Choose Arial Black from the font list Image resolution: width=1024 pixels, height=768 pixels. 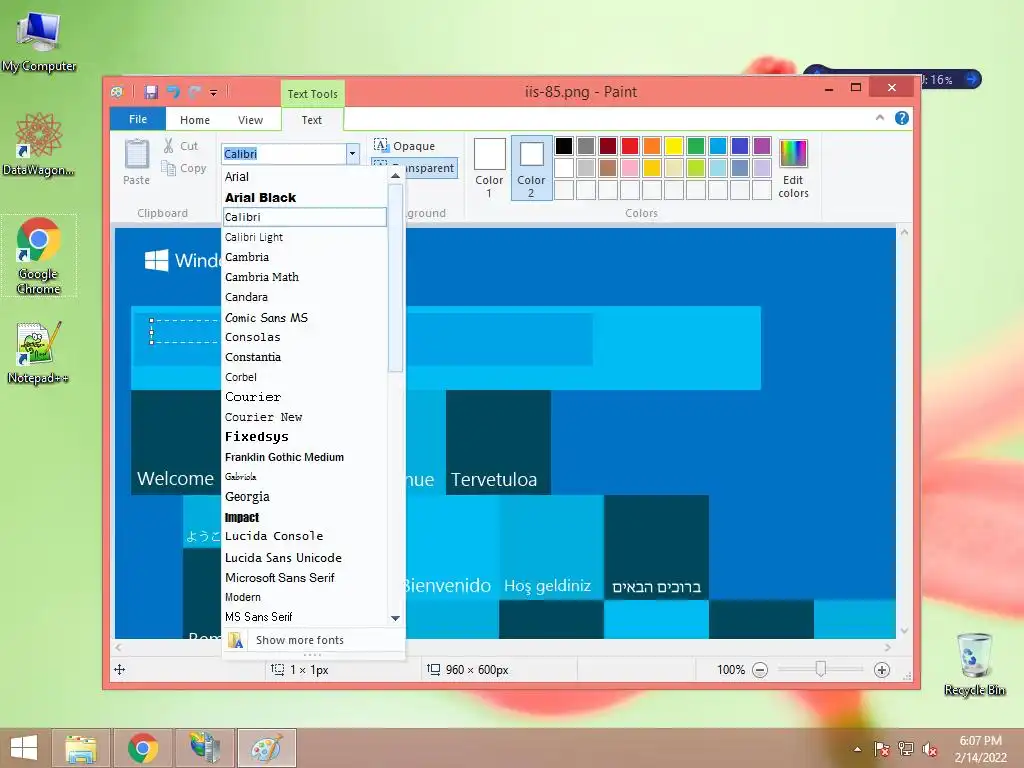pos(304,197)
